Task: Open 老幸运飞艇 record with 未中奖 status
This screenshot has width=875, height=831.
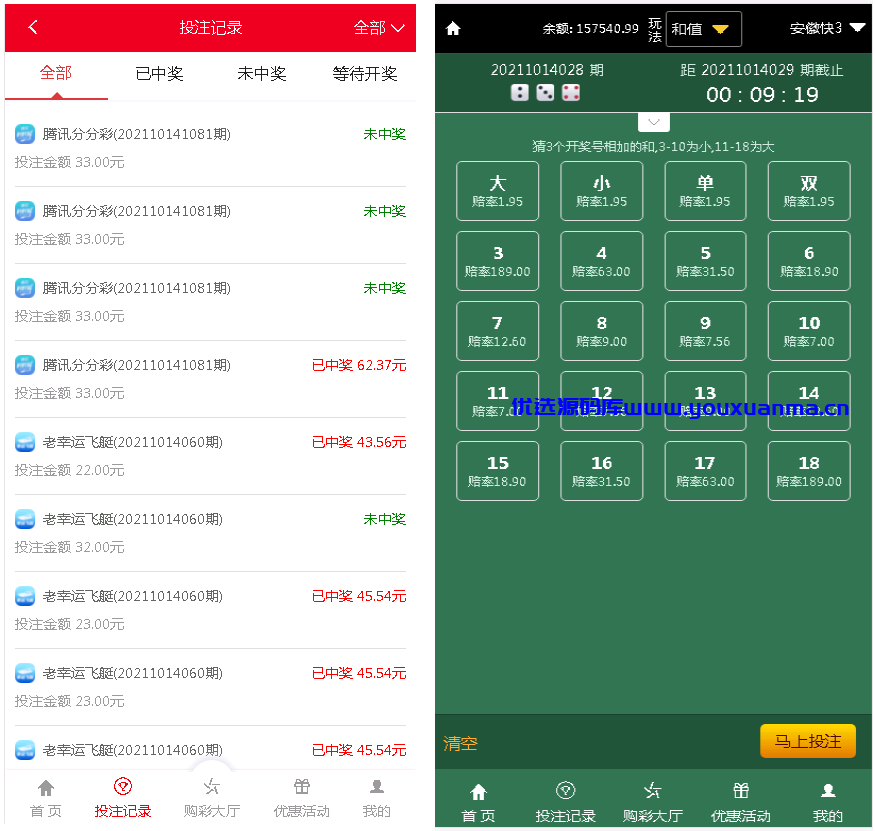Action: (210, 533)
